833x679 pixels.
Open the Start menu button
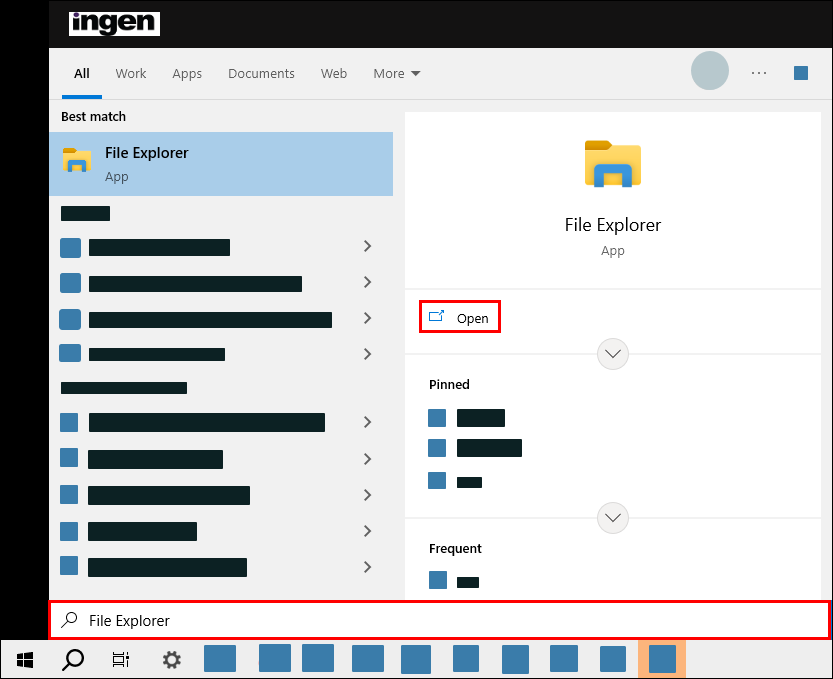[24, 659]
